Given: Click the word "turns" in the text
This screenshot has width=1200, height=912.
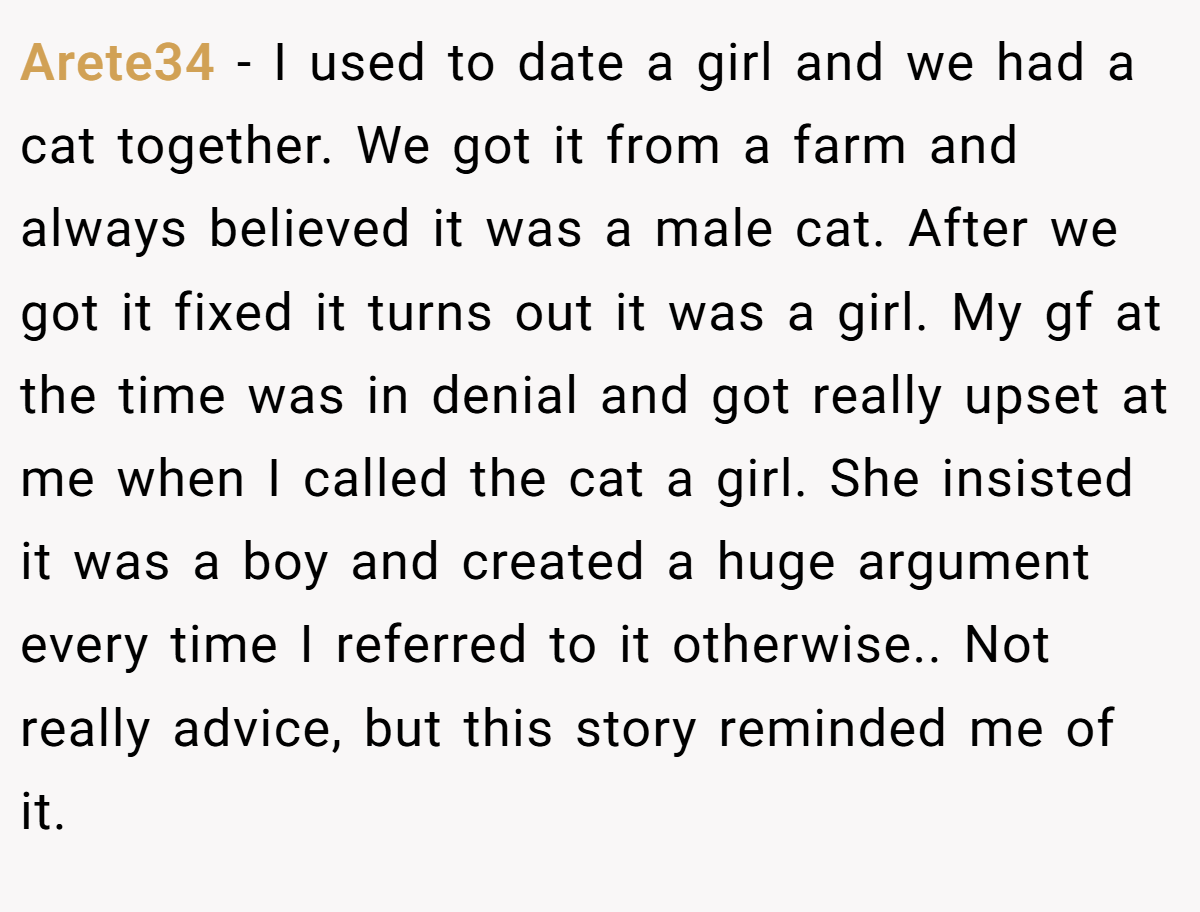Looking at the screenshot, I should click(x=430, y=314).
